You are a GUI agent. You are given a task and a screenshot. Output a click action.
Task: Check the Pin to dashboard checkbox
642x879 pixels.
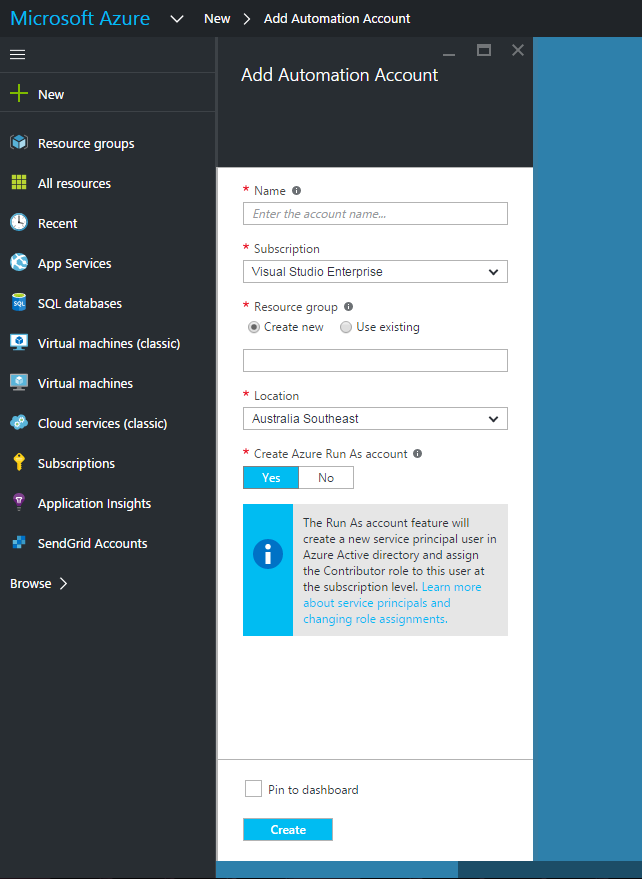[253, 788]
